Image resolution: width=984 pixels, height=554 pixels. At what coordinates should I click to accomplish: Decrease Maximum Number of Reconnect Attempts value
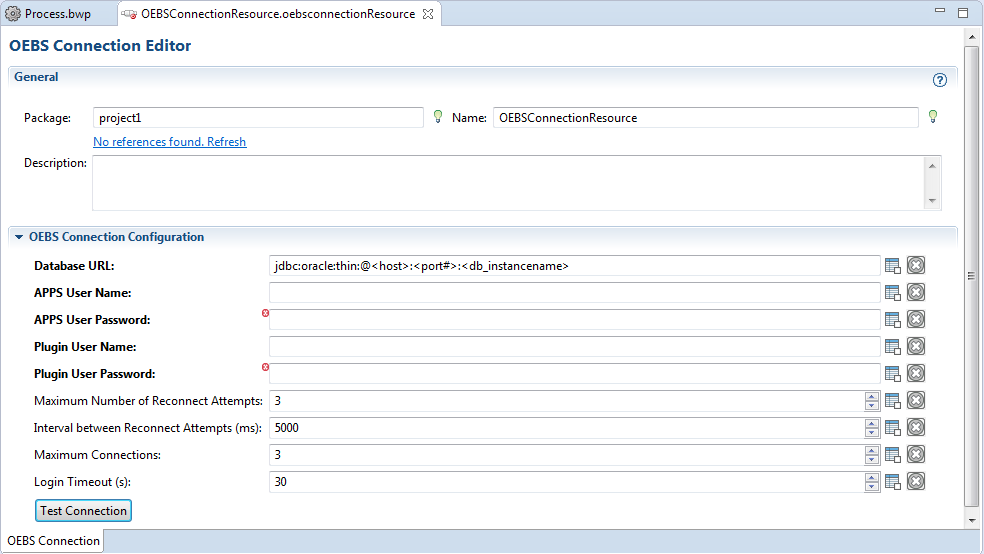click(872, 405)
